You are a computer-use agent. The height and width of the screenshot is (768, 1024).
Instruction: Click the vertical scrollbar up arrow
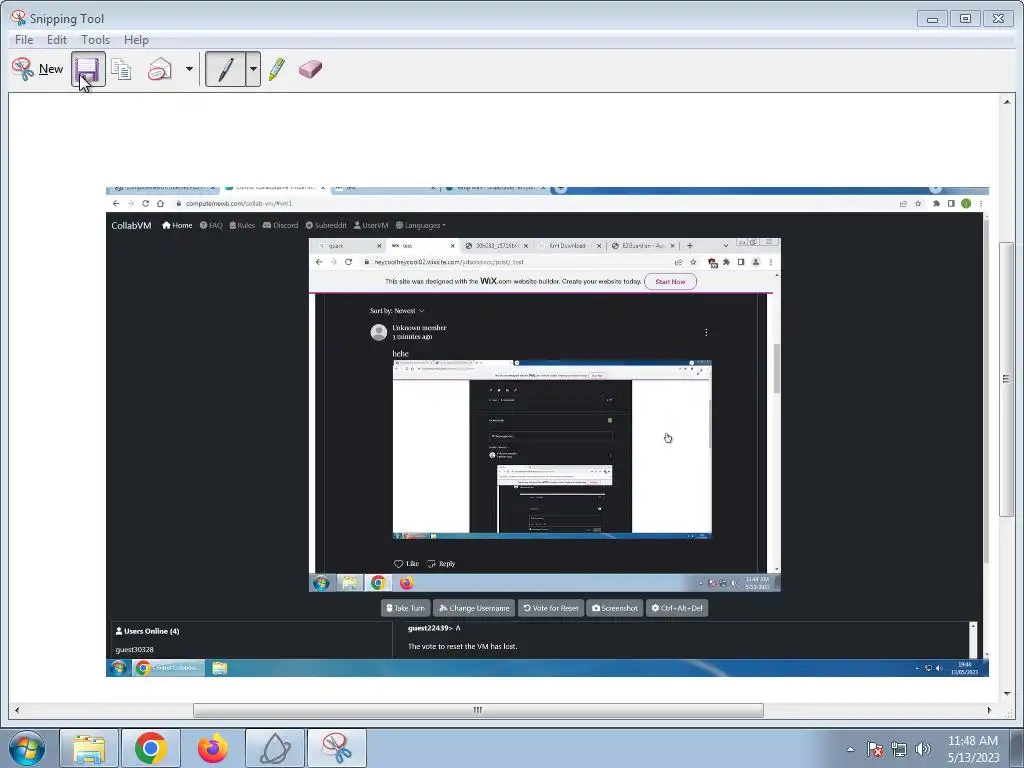pyautogui.click(x=1006, y=102)
